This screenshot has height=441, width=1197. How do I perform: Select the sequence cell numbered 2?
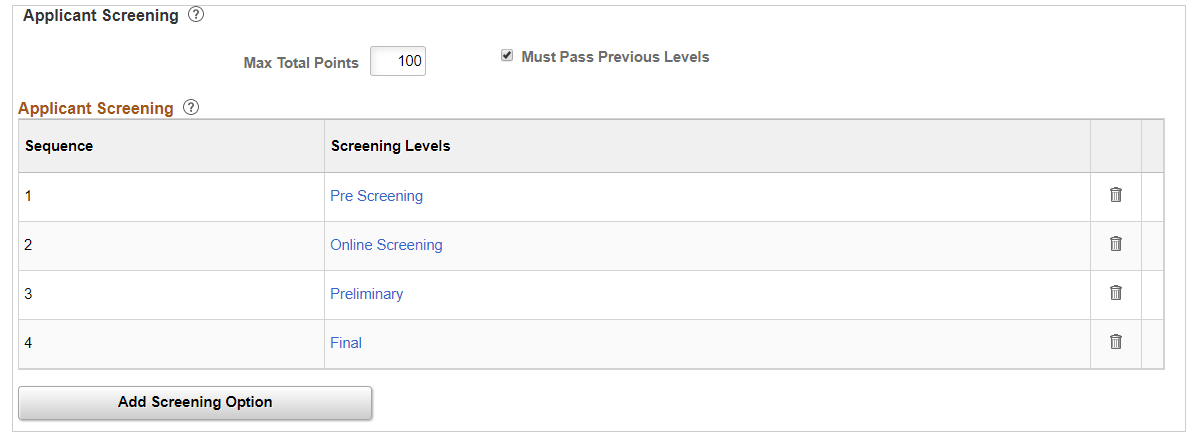pyautogui.click(x=171, y=246)
